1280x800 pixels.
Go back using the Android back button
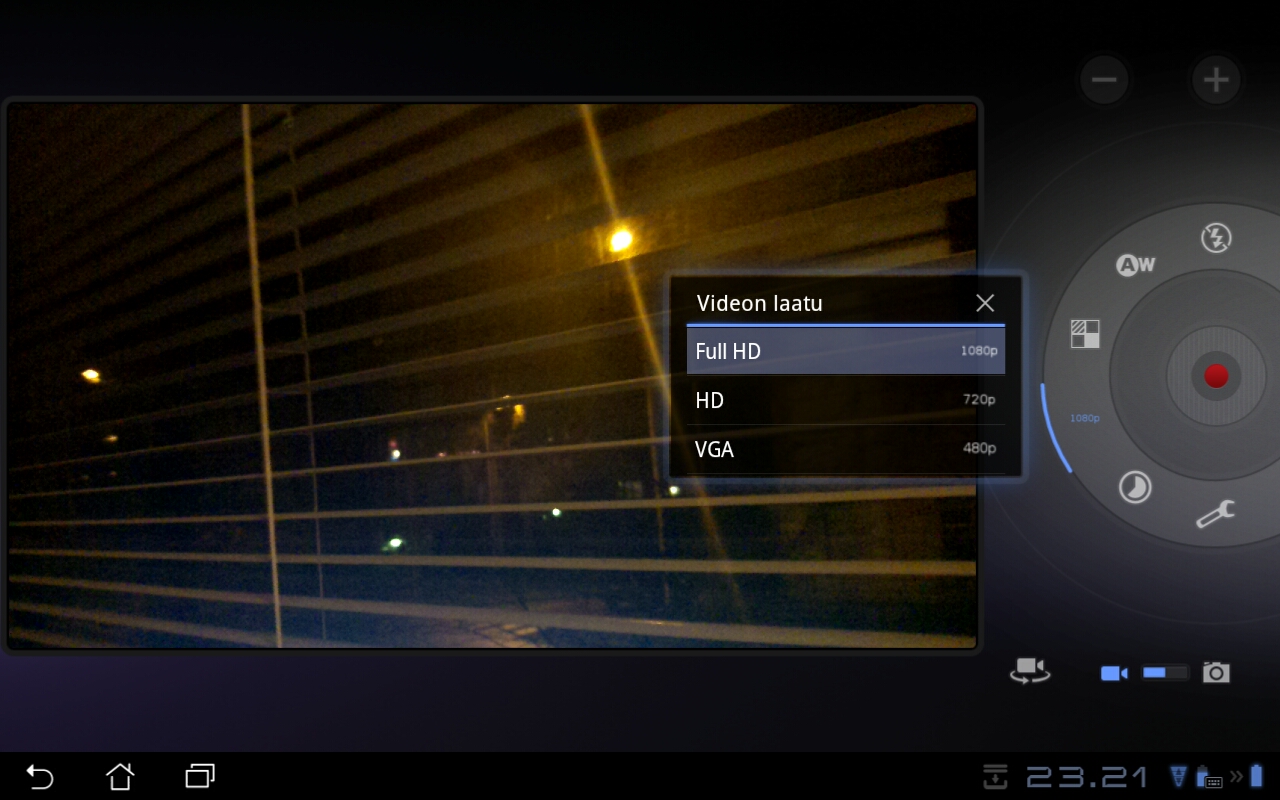39,776
